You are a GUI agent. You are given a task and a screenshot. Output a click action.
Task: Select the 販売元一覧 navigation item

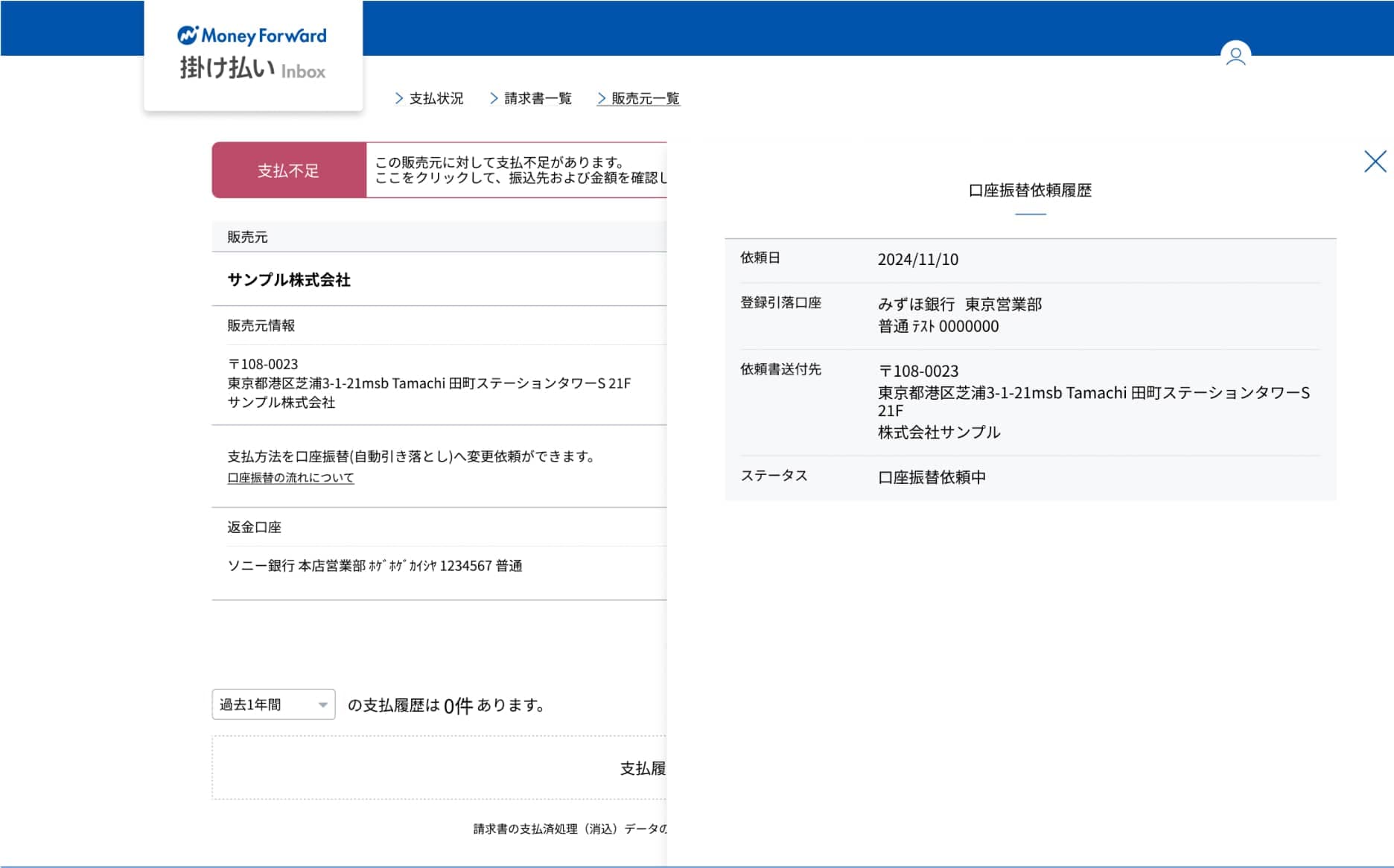point(645,98)
